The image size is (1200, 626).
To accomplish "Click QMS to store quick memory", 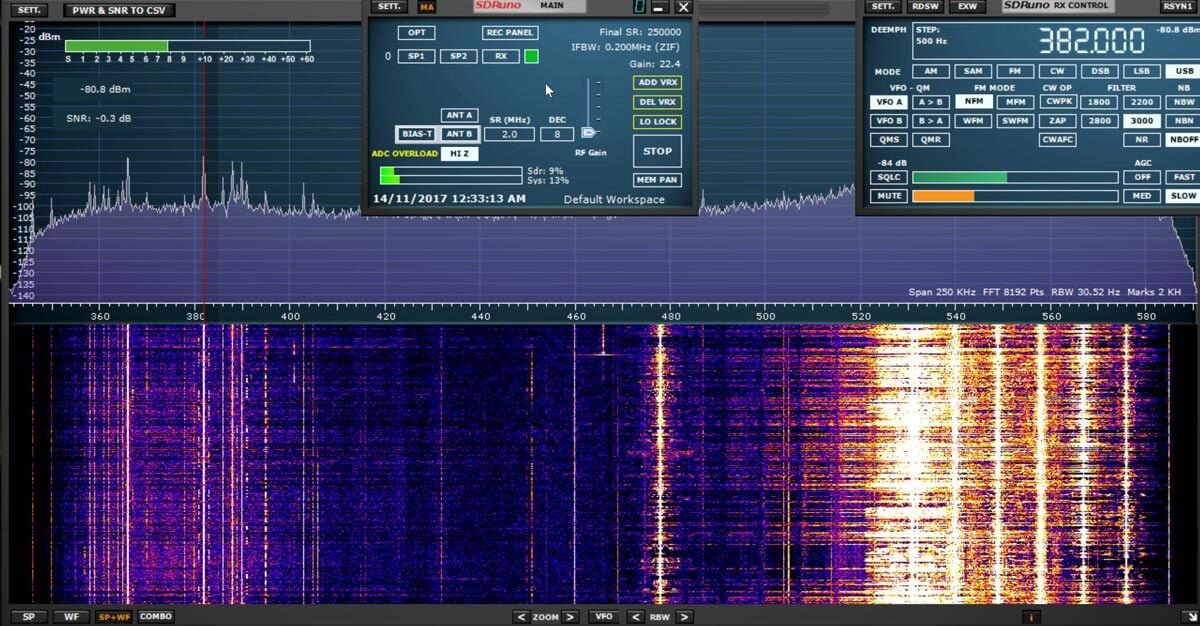I will [889, 140].
